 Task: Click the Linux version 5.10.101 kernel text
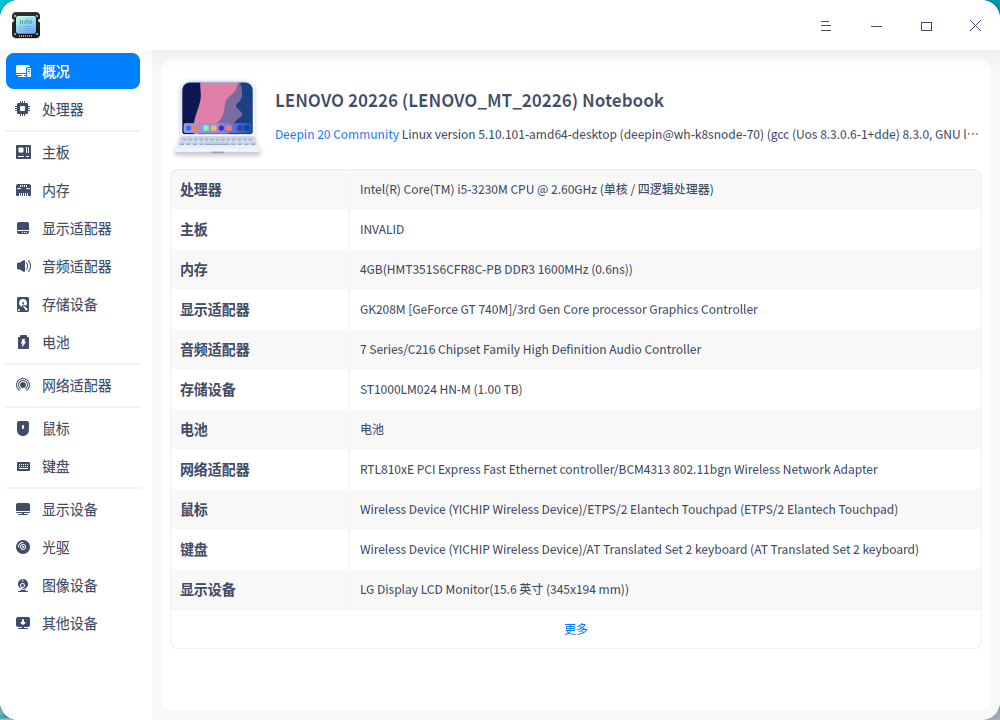tap(690, 135)
